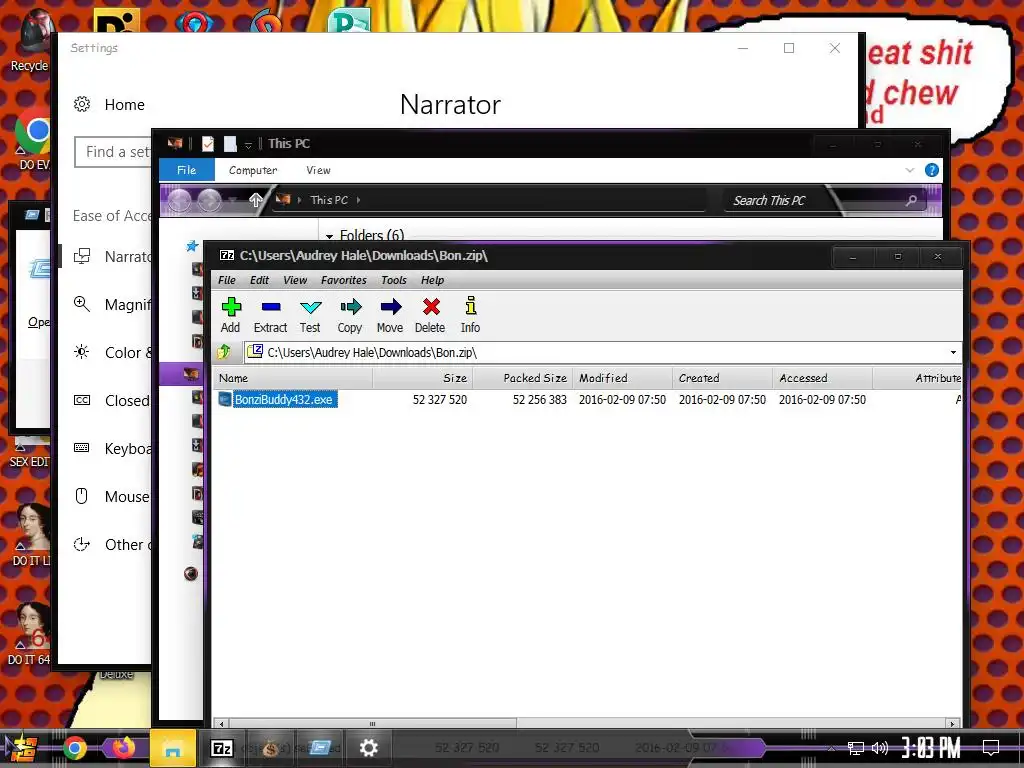Open the Help menu in 7-Zip
The image size is (1024, 768).
(432, 280)
